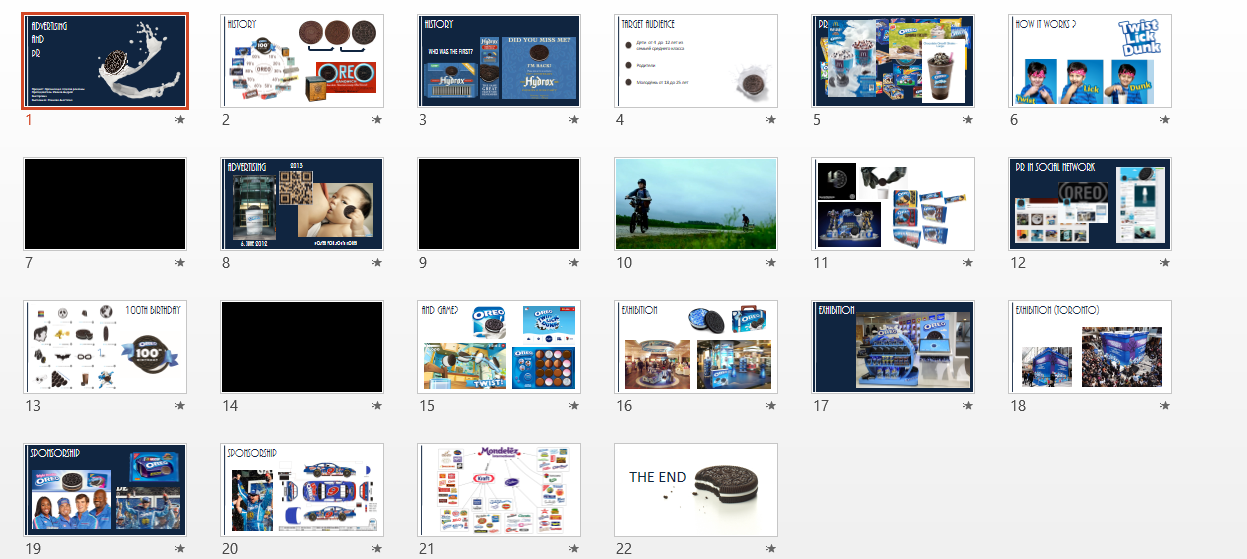The height and width of the screenshot is (559, 1247).
Task: Click the transition star under slide 18
Action: click(x=1165, y=406)
